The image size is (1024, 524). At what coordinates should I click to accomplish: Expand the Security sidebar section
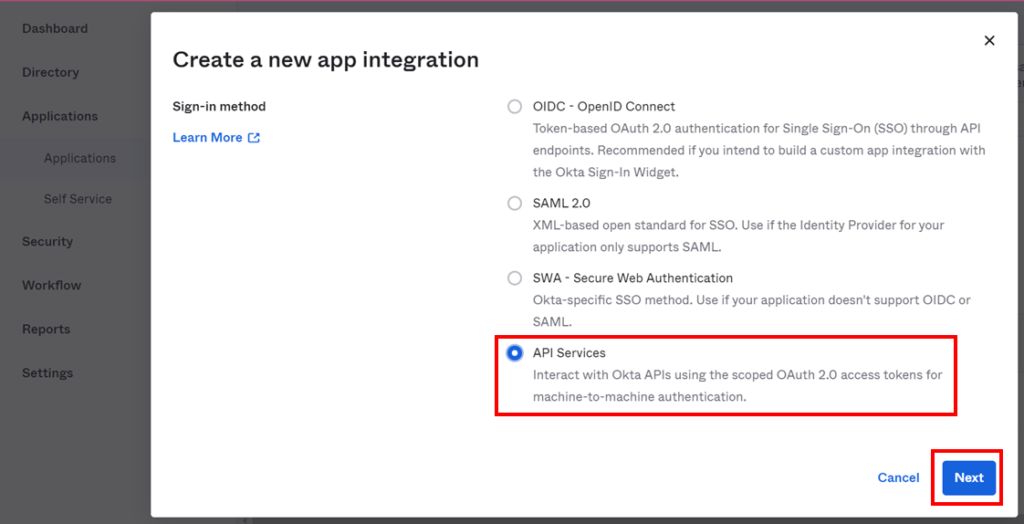(47, 242)
